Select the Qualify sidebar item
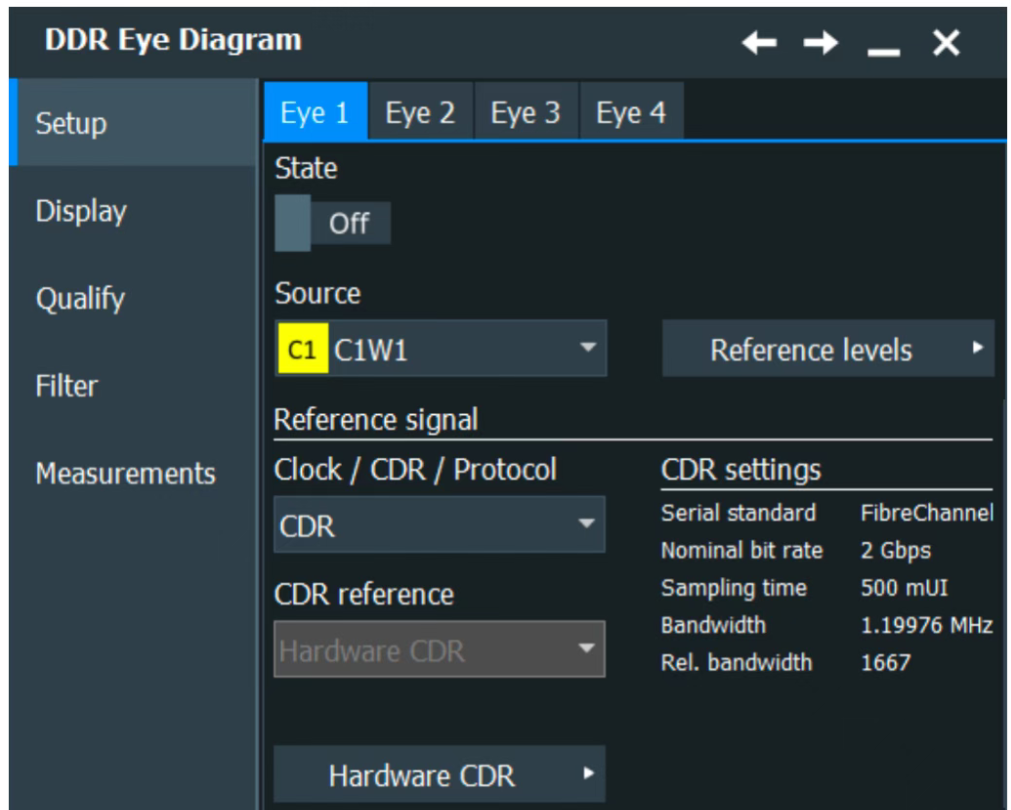 coord(133,298)
